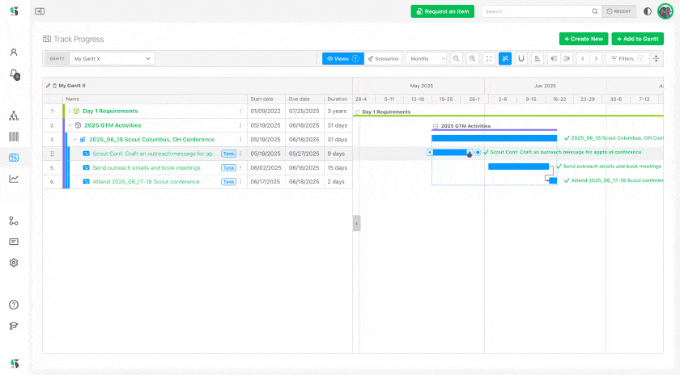Collapse the grid panel splitter arrow

356,223
